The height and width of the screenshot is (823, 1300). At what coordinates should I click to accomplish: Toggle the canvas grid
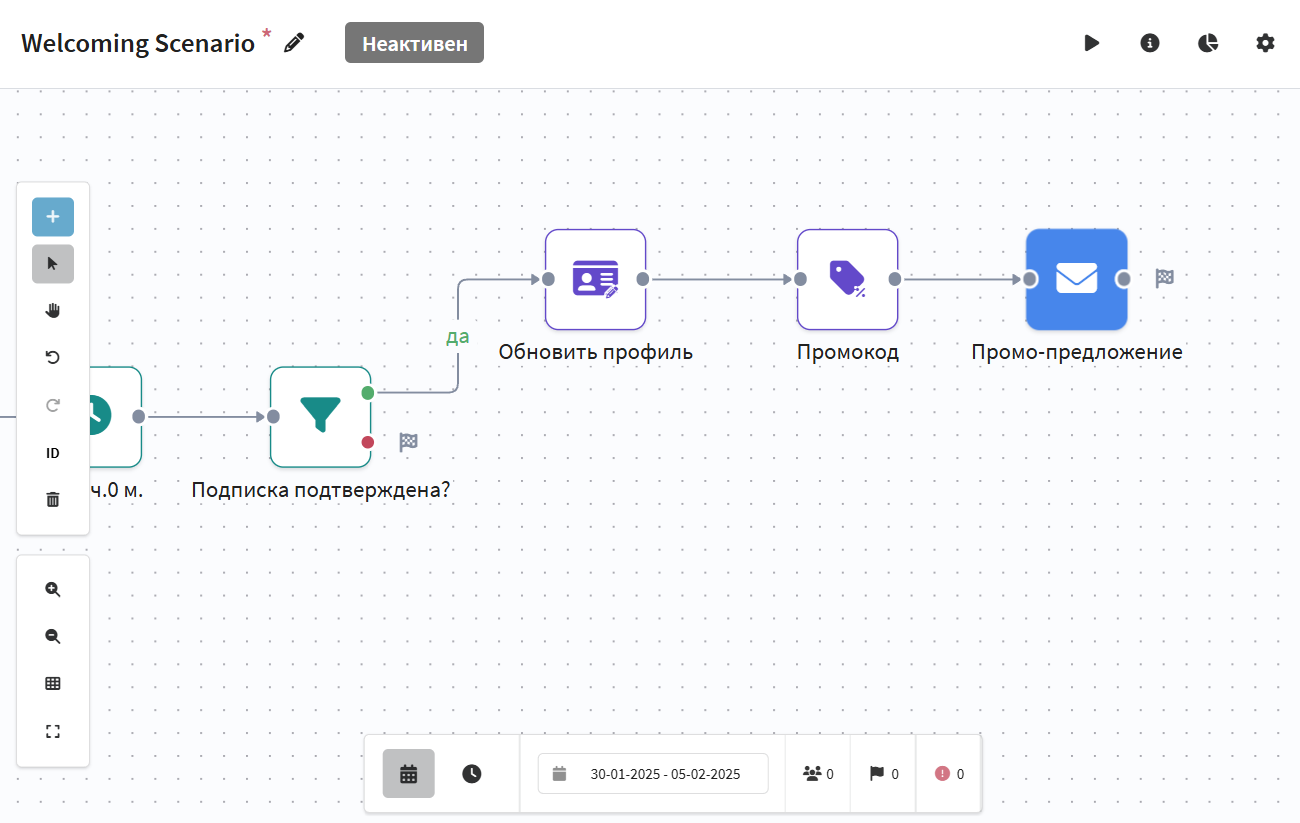pyautogui.click(x=53, y=684)
